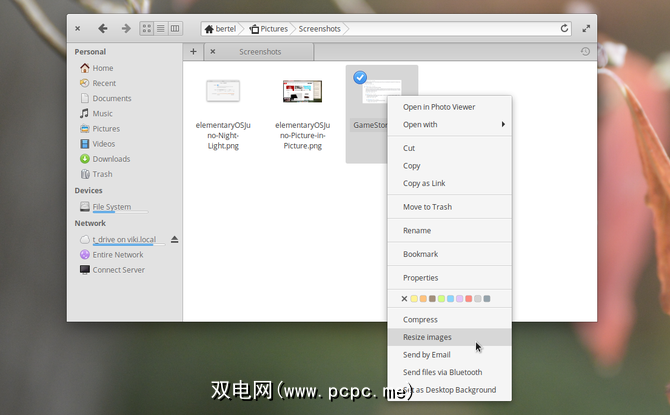The width and height of the screenshot is (670, 415).
Task: Collapse the Devices section header
Action: pyautogui.click(x=88, y=191)
